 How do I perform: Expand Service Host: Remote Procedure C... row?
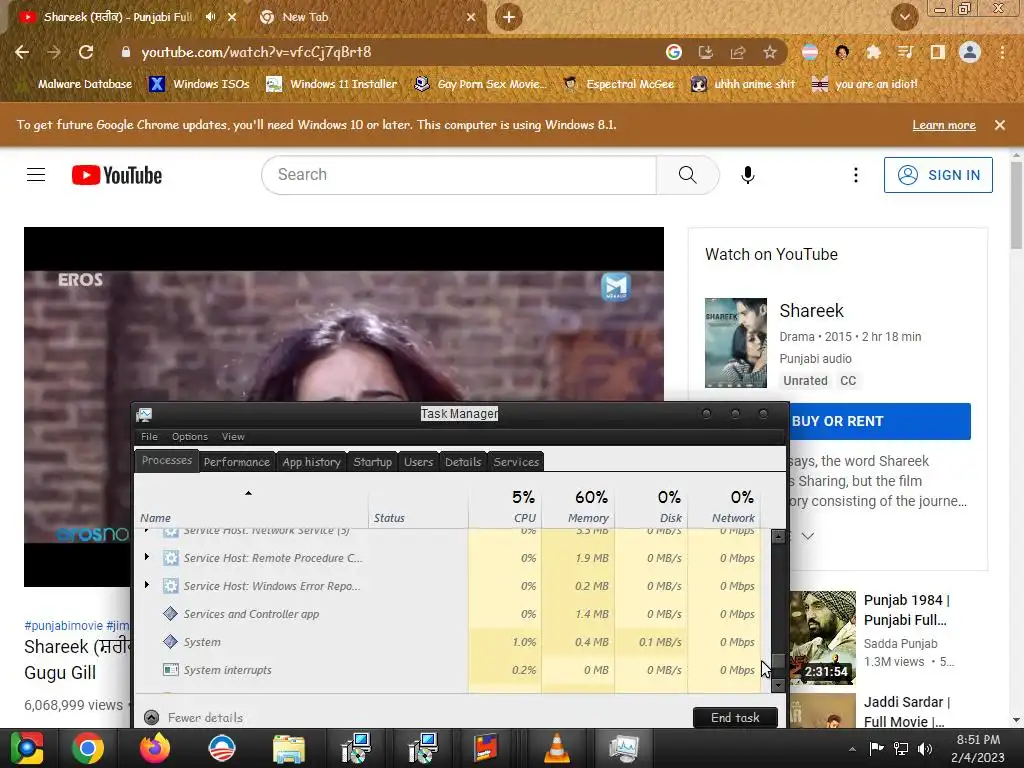(x=147, y=557)
